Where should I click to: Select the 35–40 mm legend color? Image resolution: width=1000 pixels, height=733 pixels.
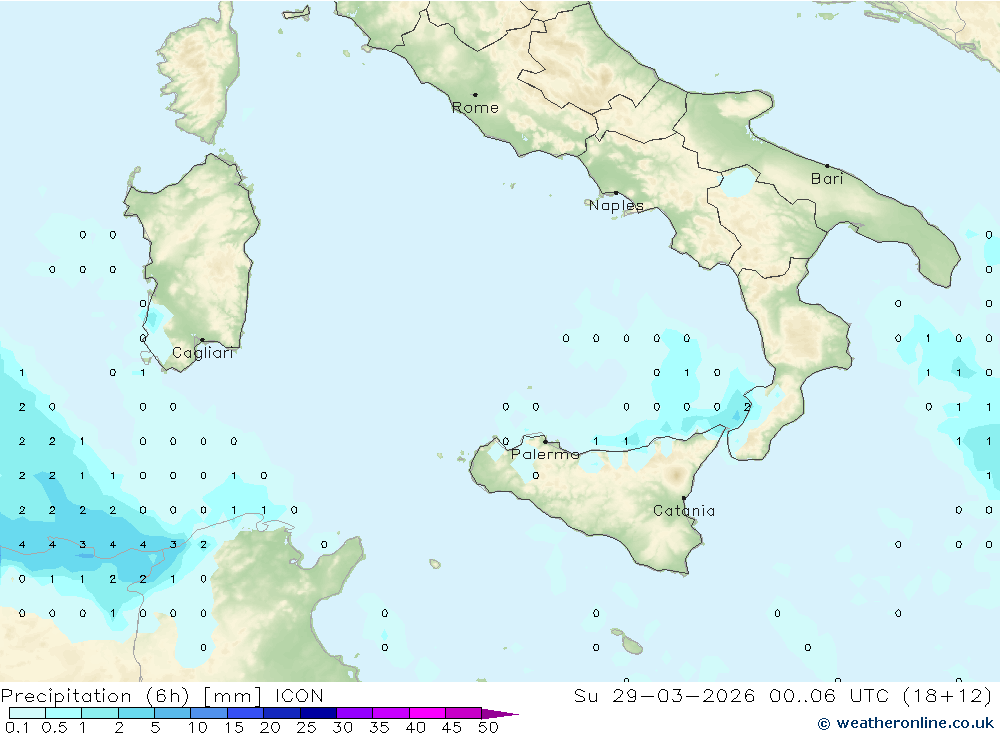coord(391,713)
